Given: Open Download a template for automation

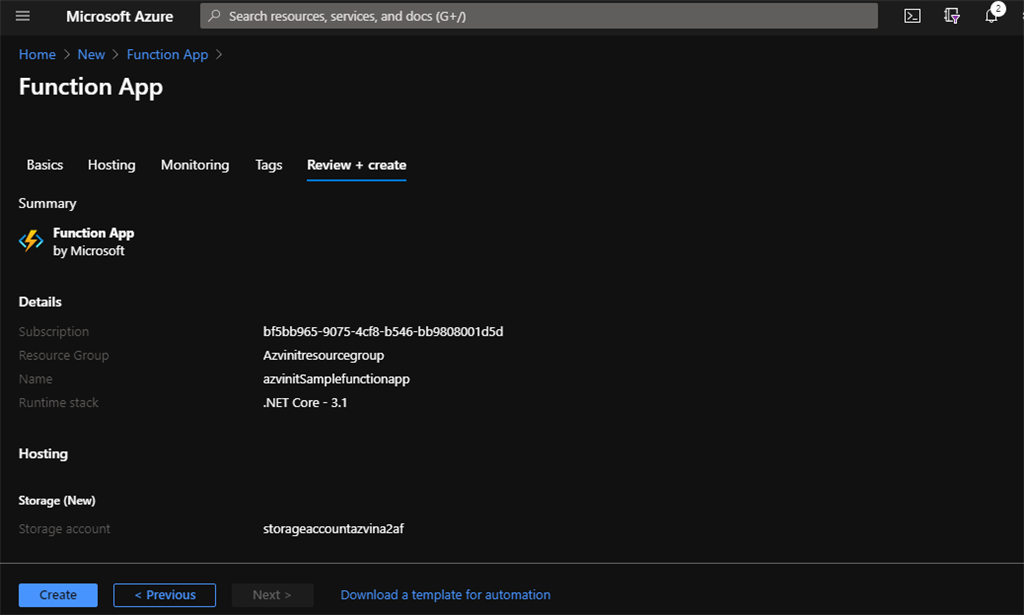Looking at the screenshot, I should coord(445,594).
